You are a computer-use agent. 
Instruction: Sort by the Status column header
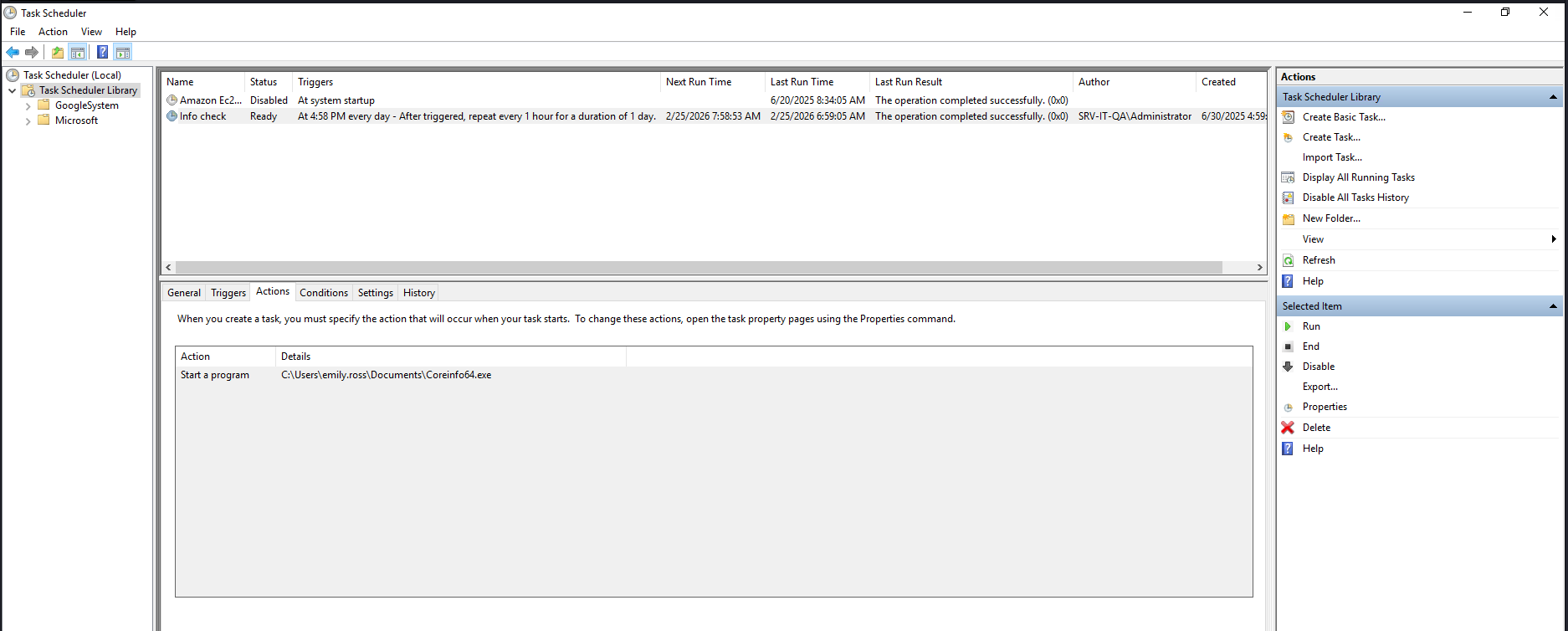click(x=269, y=82)
